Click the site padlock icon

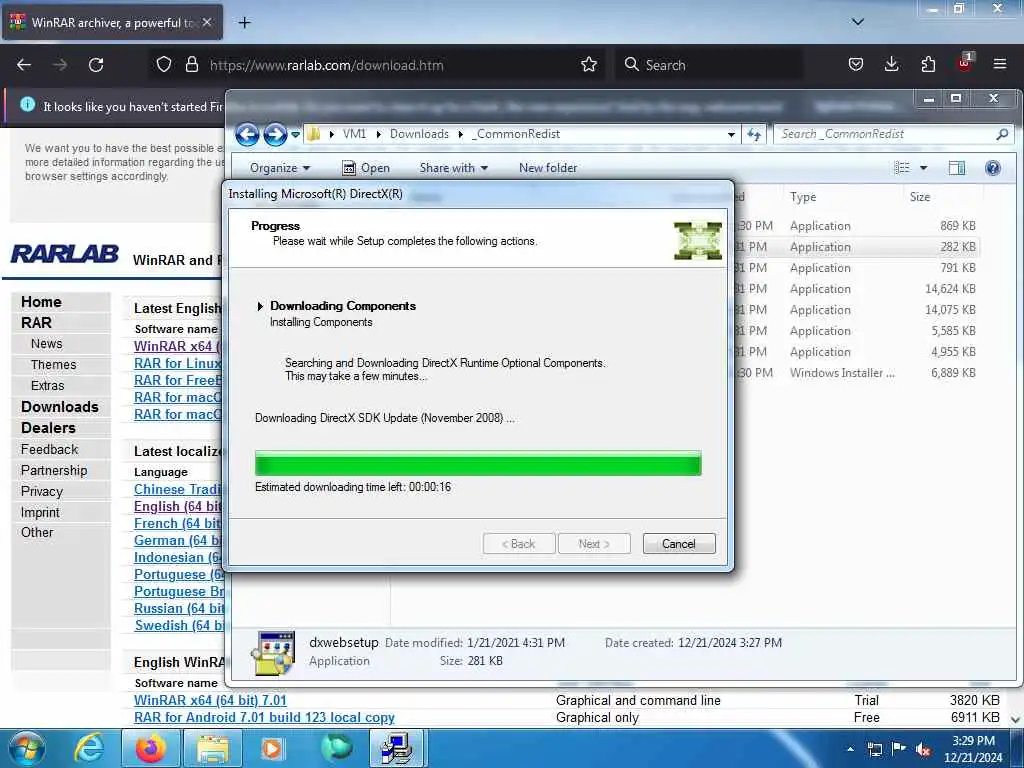[191, 65]
